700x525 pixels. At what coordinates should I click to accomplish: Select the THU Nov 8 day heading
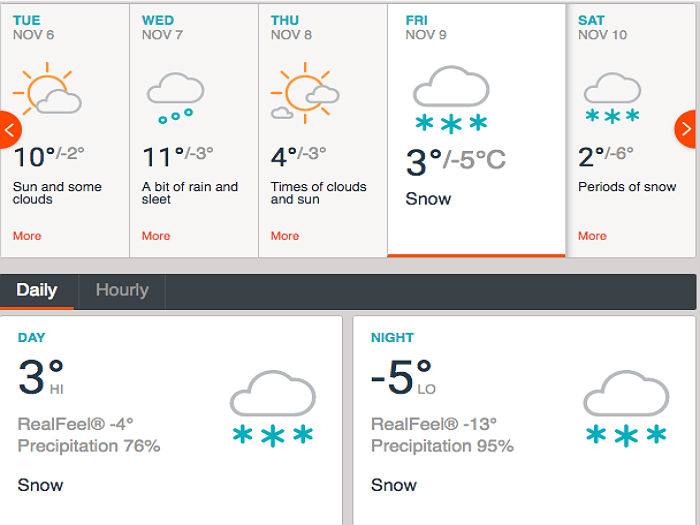click(x=291, y=27)
